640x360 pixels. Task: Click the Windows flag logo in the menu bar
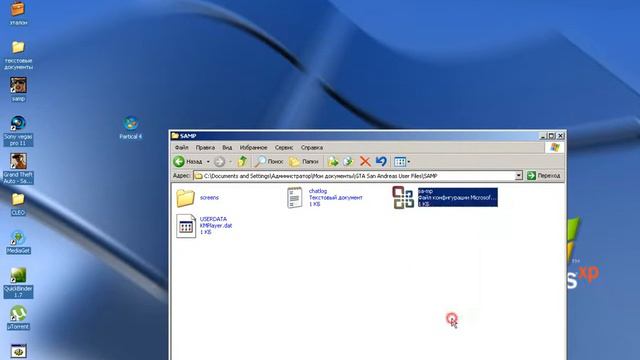click(555, 147)
